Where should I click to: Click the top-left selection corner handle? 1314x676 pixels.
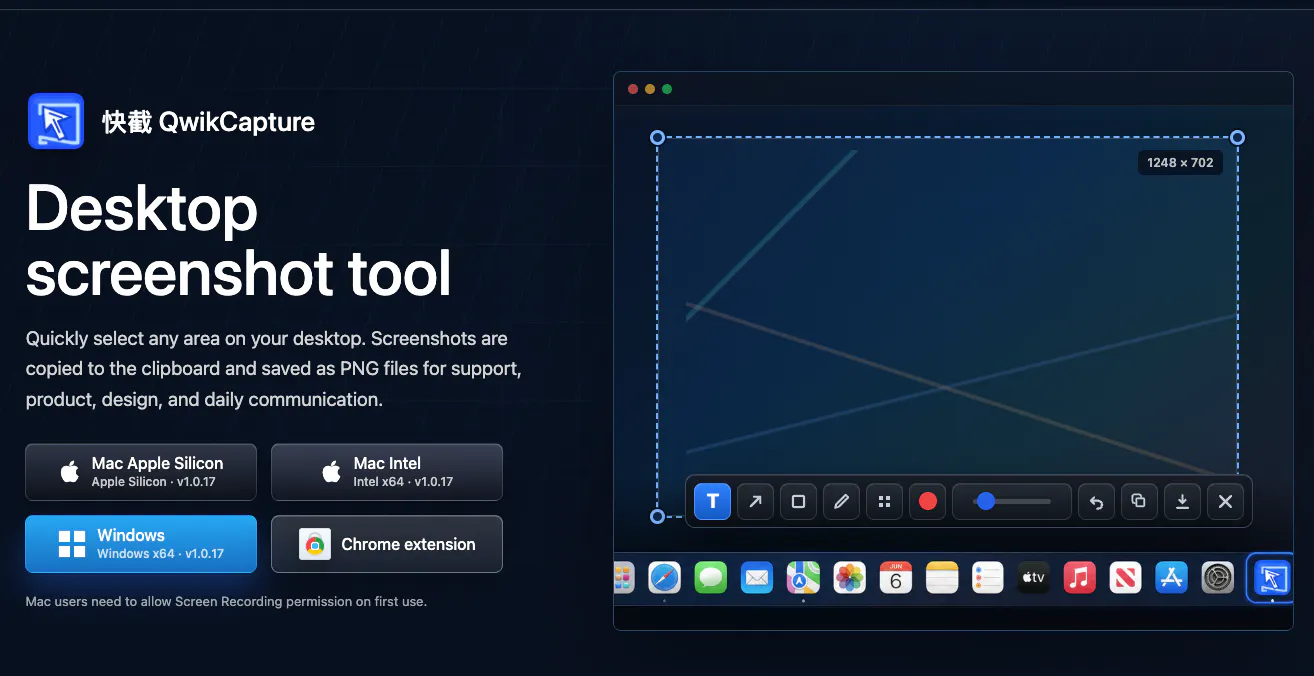(657, 137)
